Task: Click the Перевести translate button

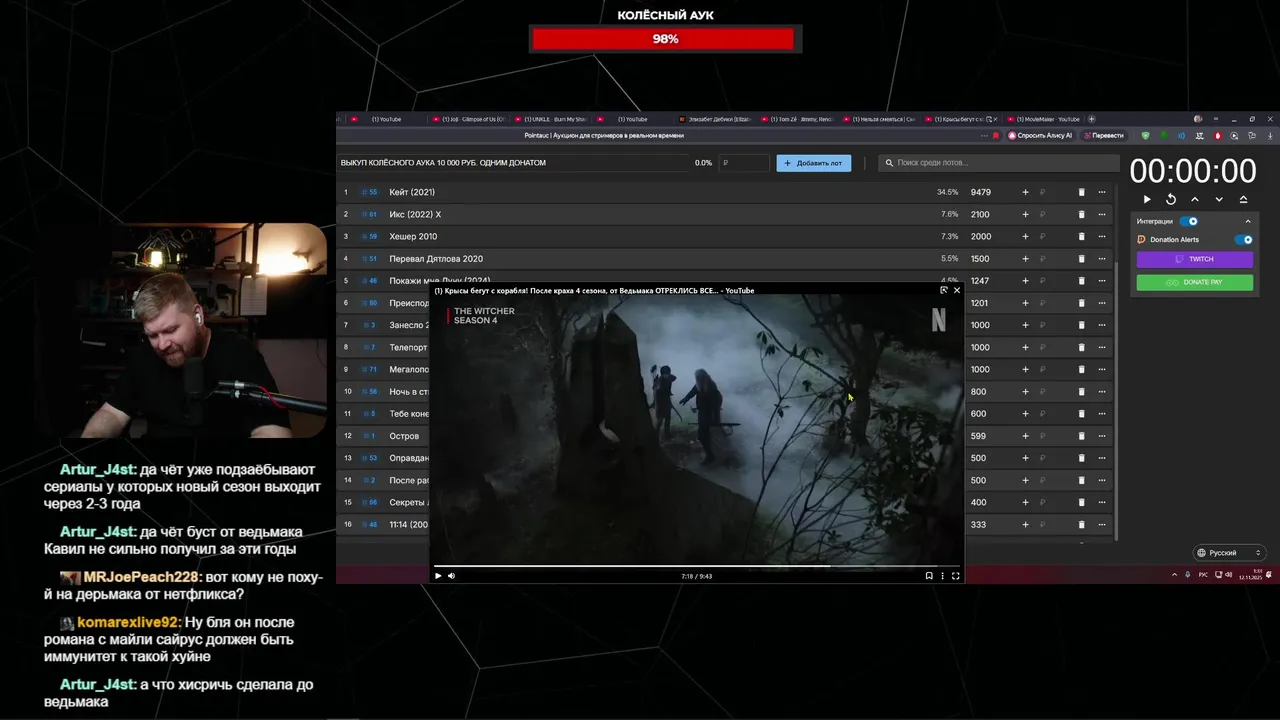Action: tap(1103, 135)
